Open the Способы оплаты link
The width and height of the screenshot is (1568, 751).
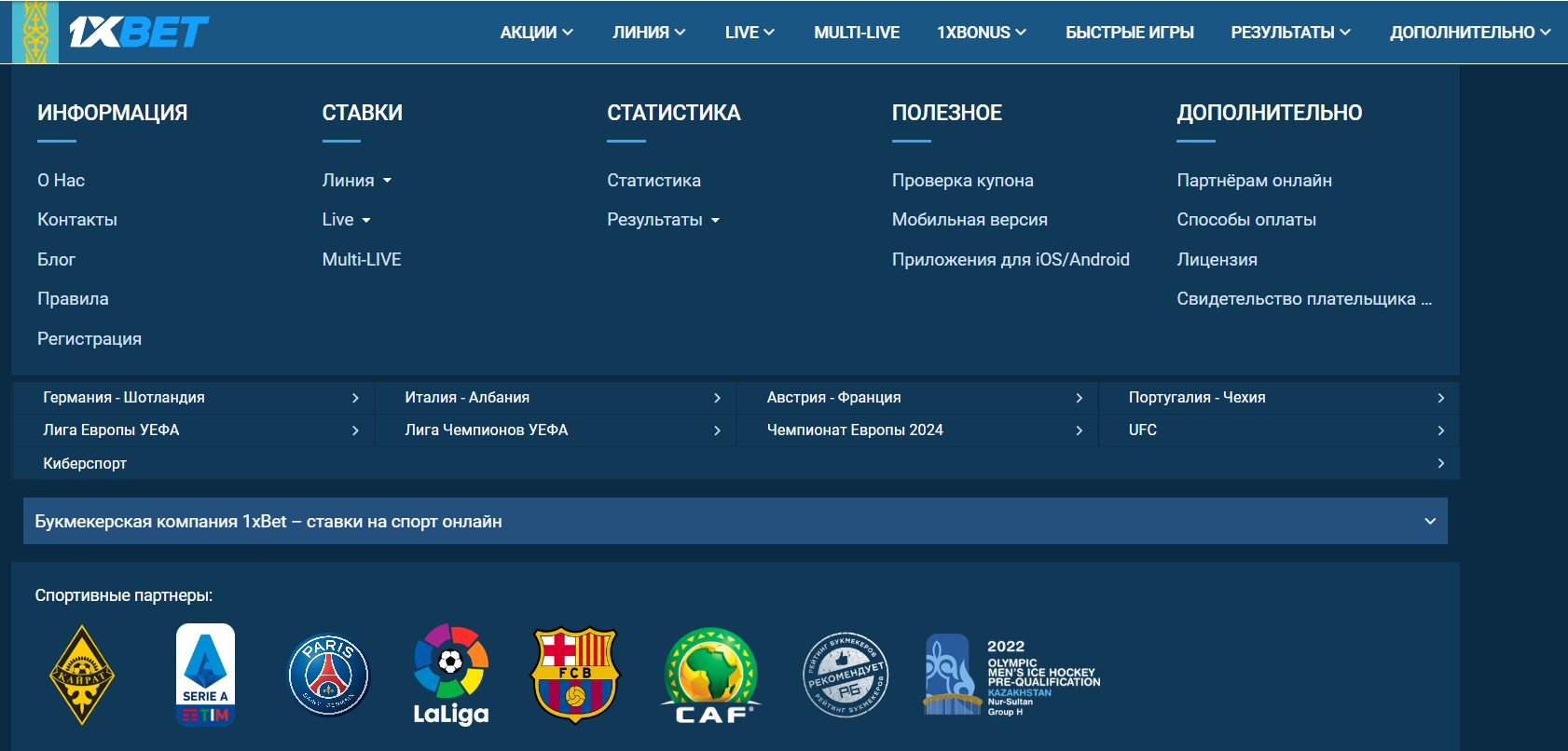pyautogui.click(x=1246, y=220)
